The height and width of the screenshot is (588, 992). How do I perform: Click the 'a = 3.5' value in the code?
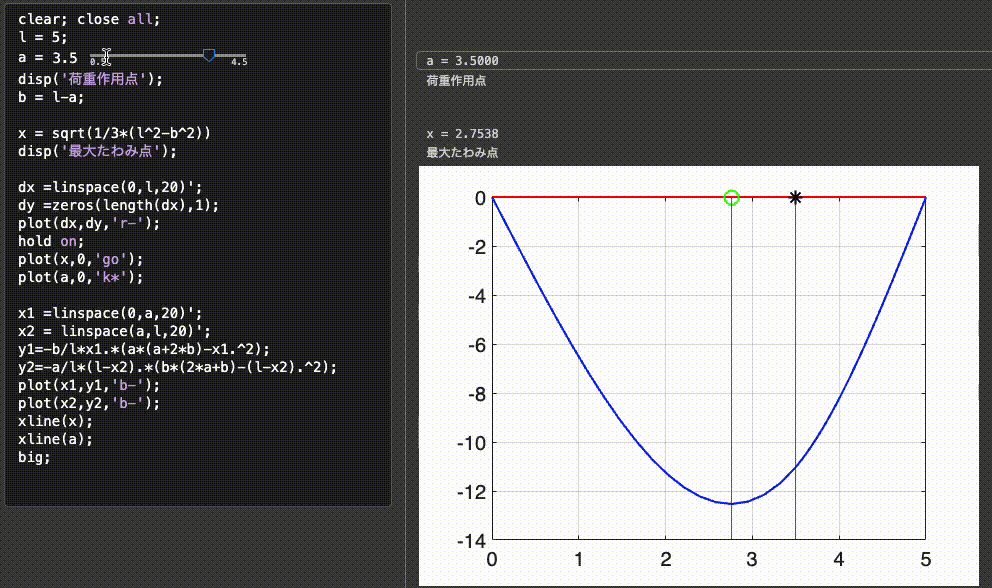click(x=47, y=58)
